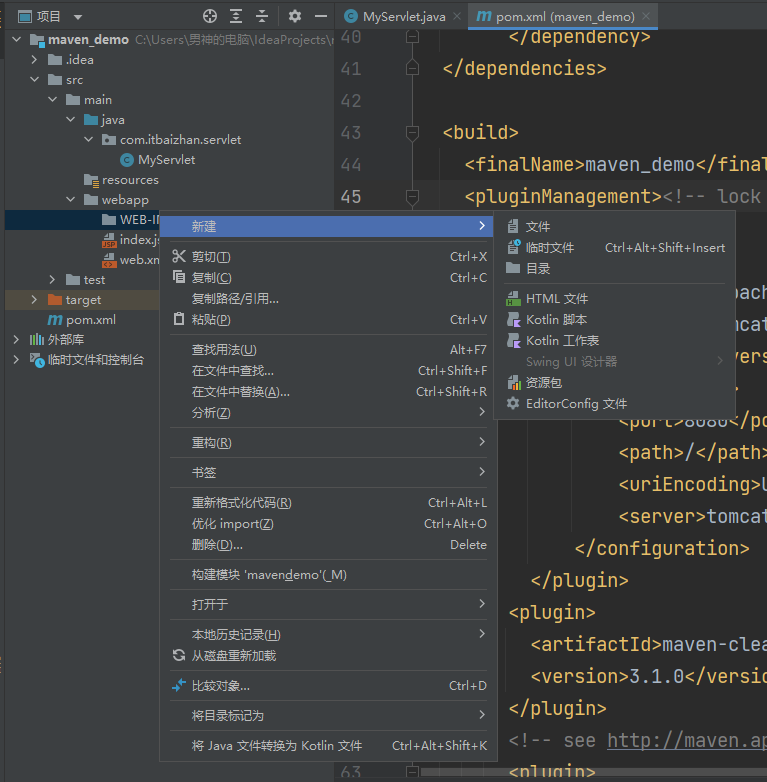767x782 pixels.
Task: Open the 分析 submenu
Action: tap(328, 412)
